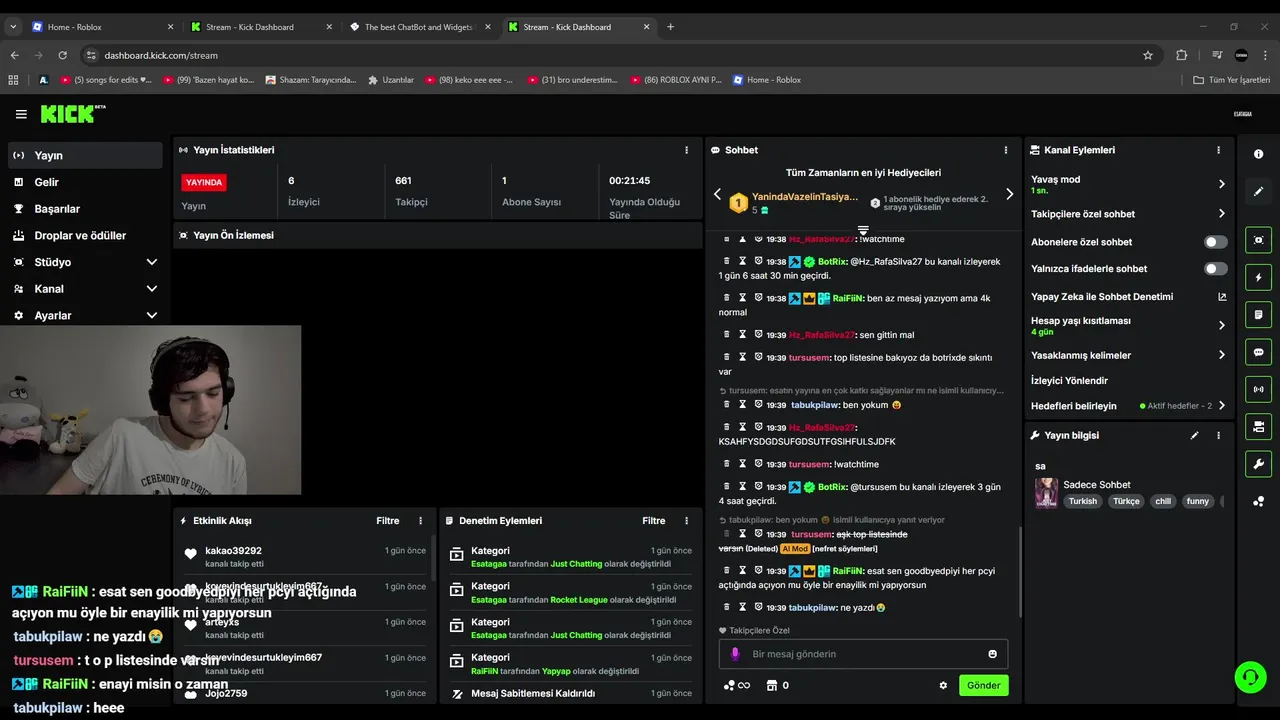The height and width of the screenshot is (720, 1280).
Task: Click the browser address bar
Action: click(x=620, y=55)
